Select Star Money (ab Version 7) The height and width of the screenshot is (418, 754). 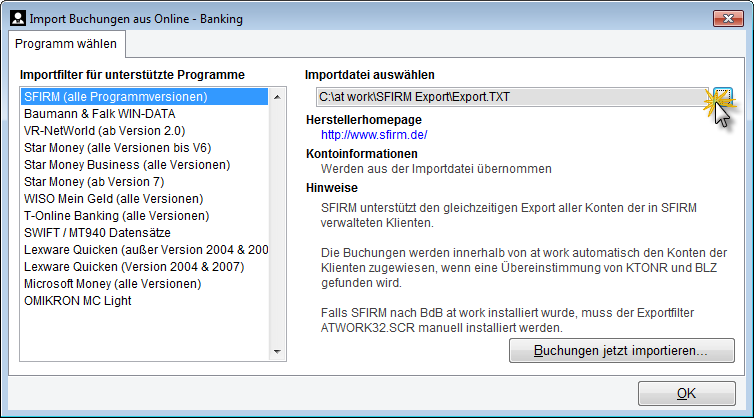144,182
